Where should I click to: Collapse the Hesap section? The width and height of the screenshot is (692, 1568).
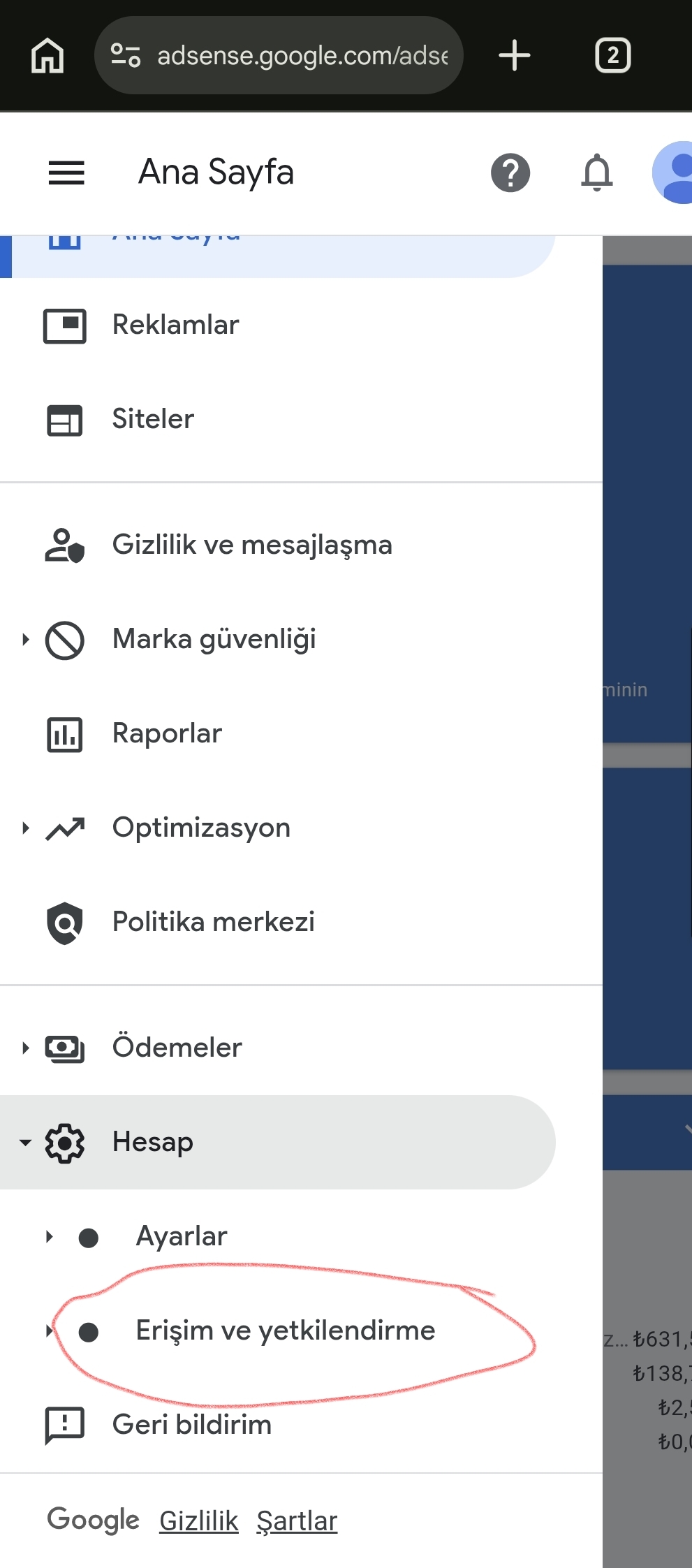point(277,1143)
